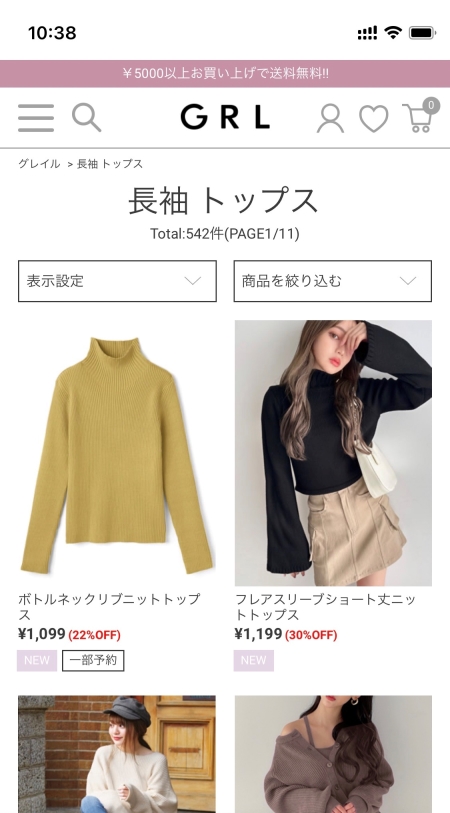The height and width of the screenshot is (813, 450).
Task: Select 長袖 トップス breadcrumb item
Action: pyautogui.click(x=110, y=164)
